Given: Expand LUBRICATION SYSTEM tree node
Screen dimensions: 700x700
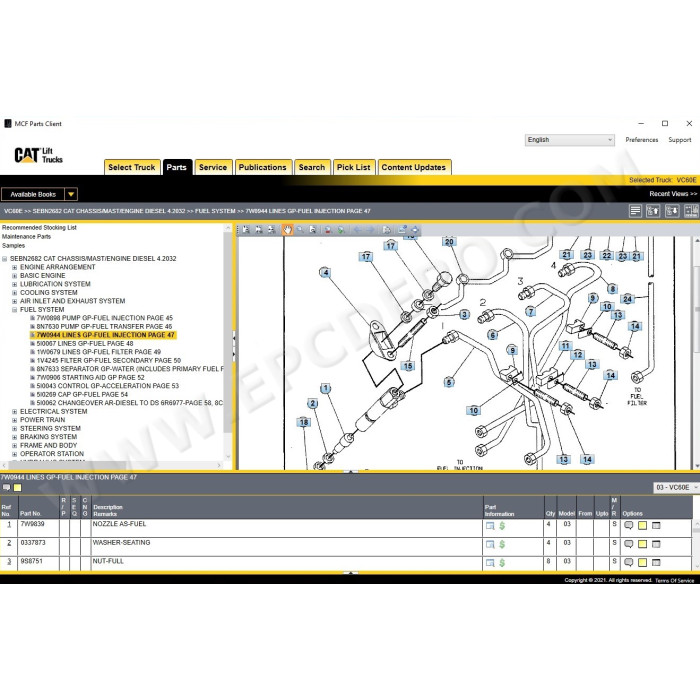Looking at the screenshot, I should click(x=14, y=284).
